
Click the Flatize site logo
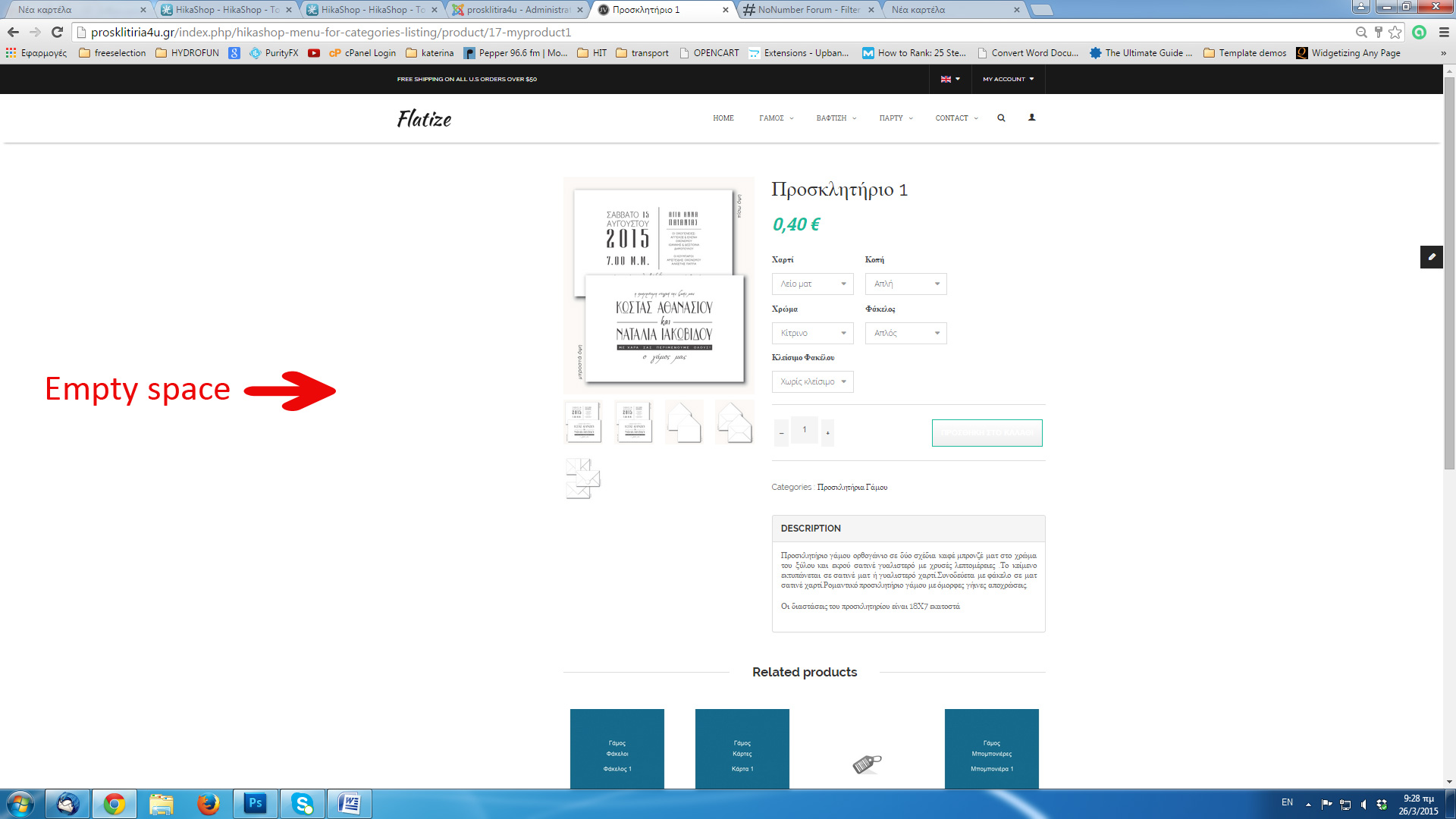(x=424, y=118)
